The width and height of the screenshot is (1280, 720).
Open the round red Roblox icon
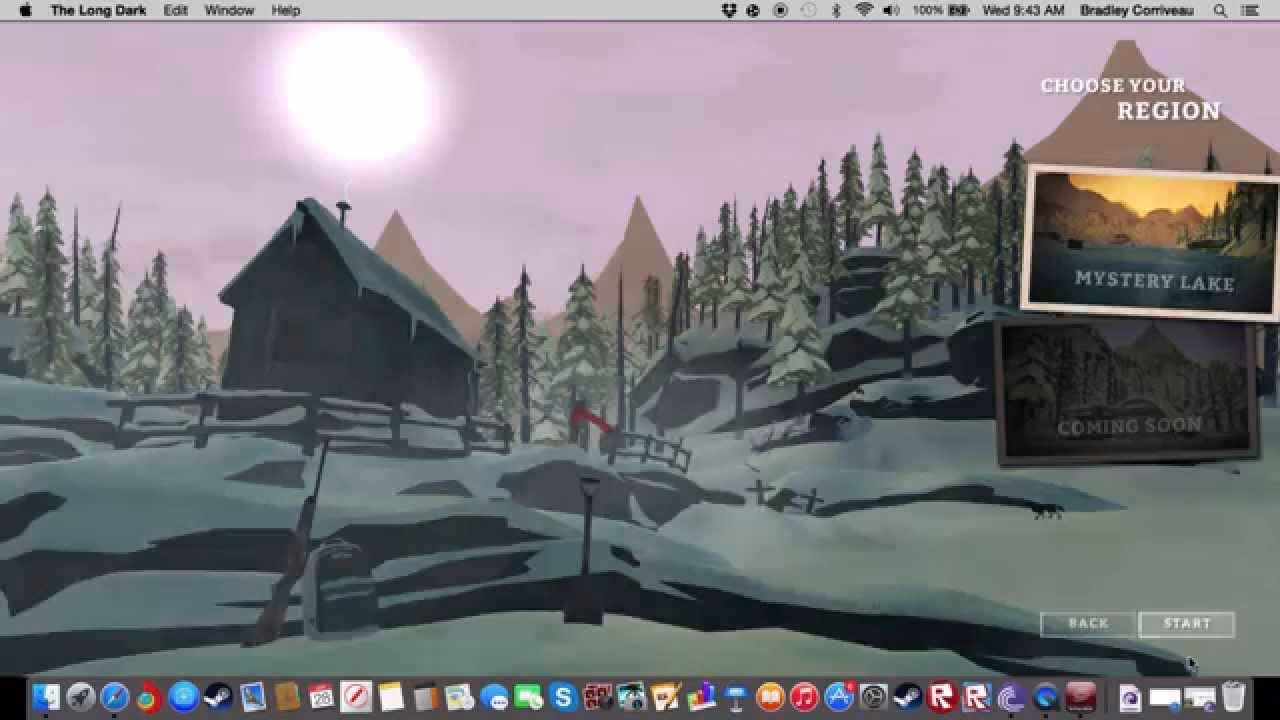[942, 696]
